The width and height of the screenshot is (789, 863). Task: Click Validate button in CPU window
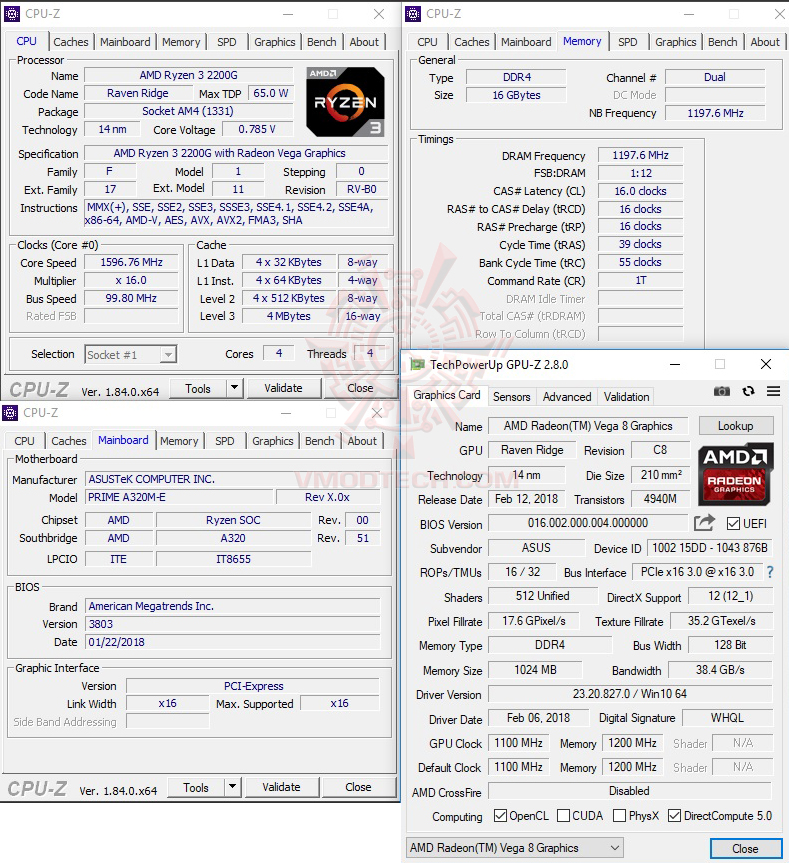point(283,388)
